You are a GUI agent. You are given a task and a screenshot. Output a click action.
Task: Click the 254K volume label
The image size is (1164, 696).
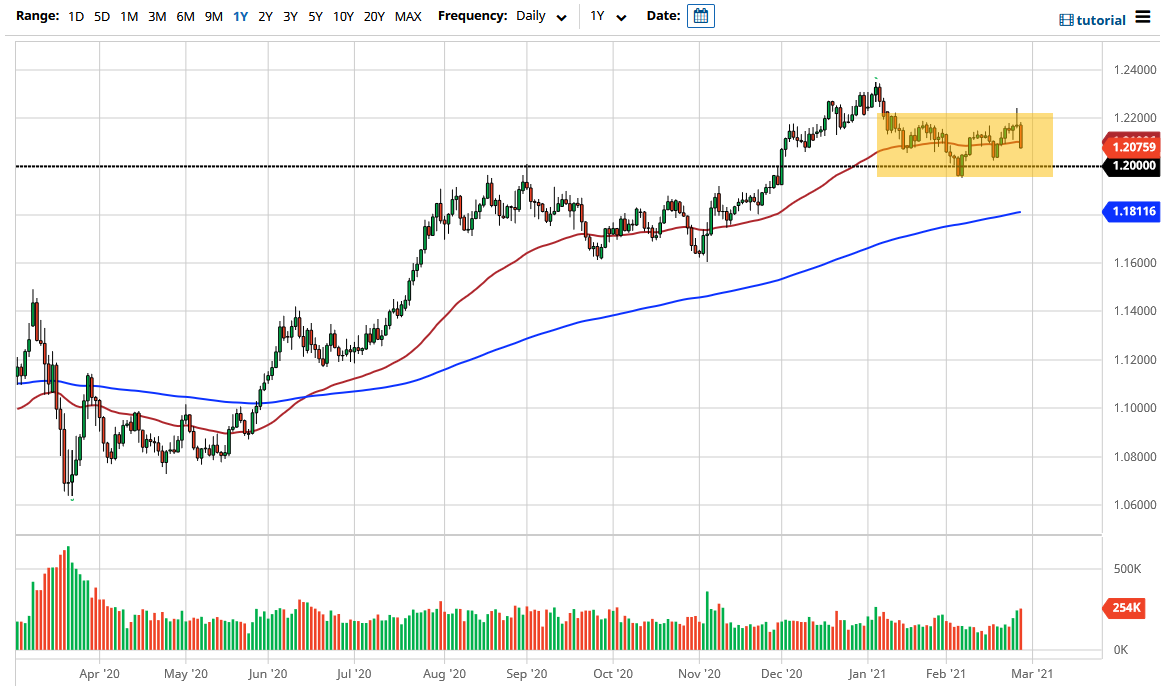(x=1125, y=608)
